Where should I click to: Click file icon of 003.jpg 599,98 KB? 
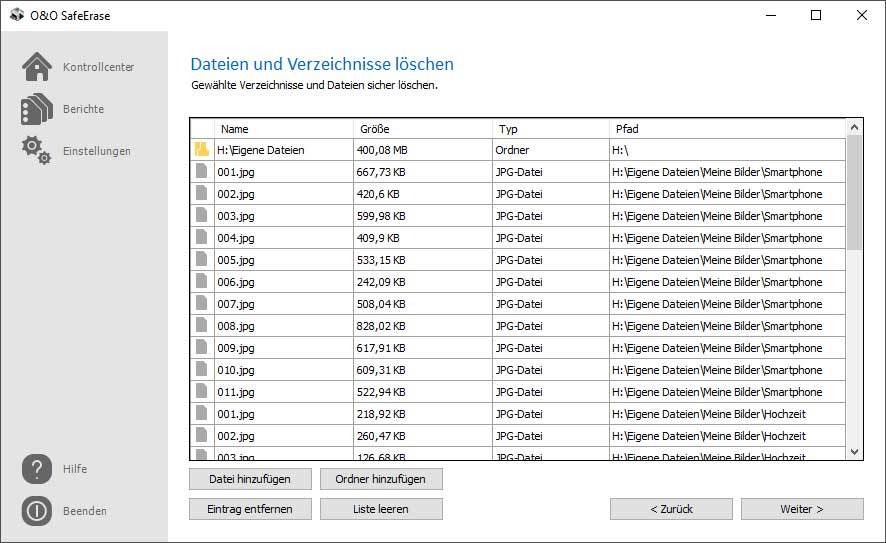pyautogui.click(x=202, y=215)
